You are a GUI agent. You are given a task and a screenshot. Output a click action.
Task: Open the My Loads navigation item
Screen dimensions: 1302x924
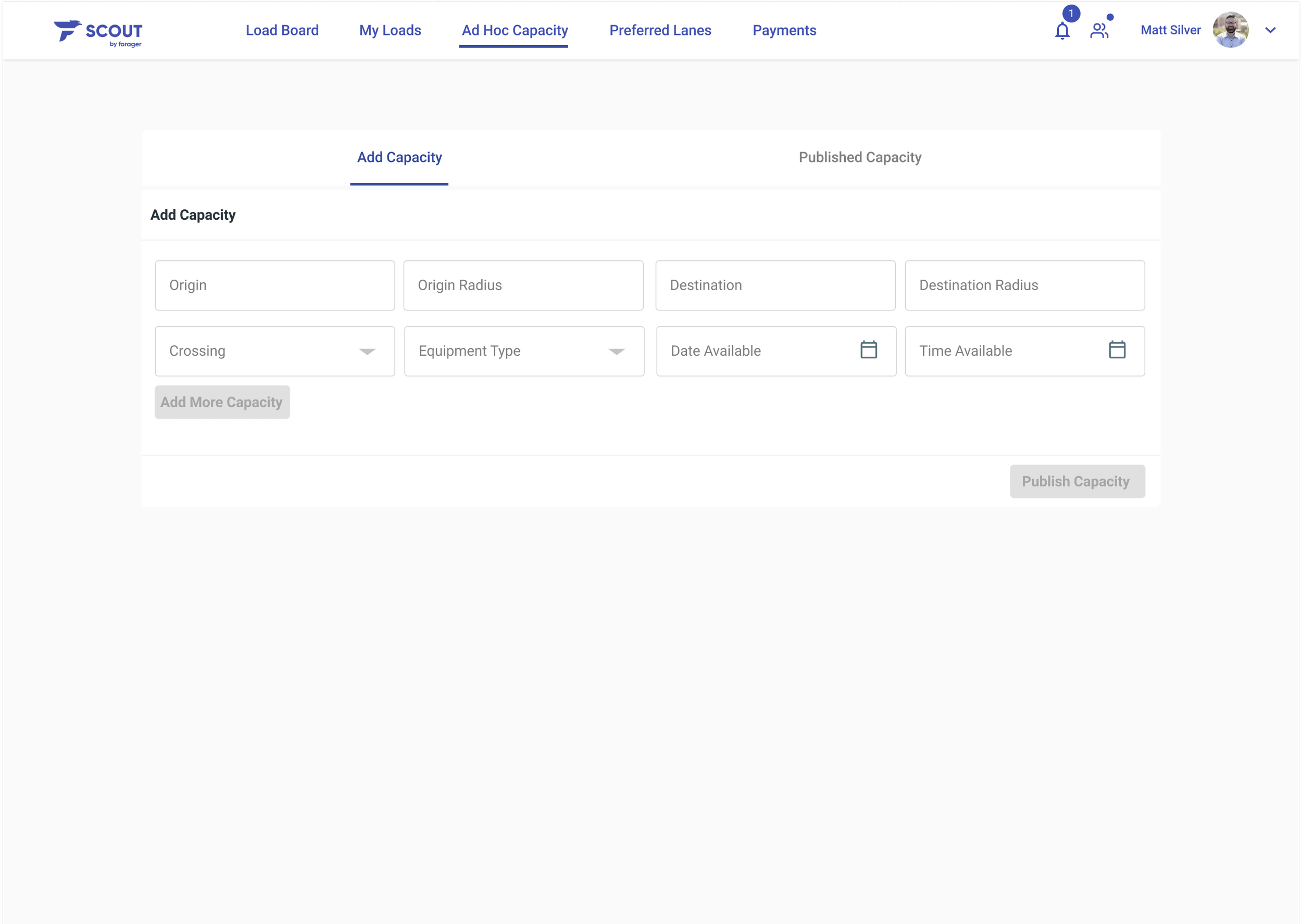390,30
